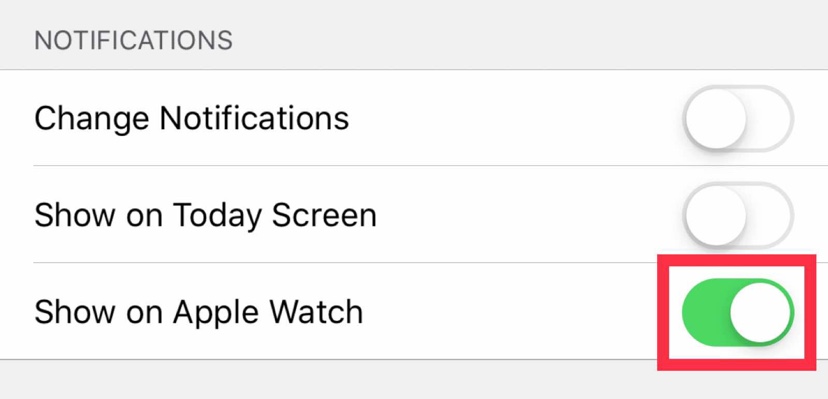
Task: Select the Show on Apple Watch row
Action: click(x=414, y=311)
